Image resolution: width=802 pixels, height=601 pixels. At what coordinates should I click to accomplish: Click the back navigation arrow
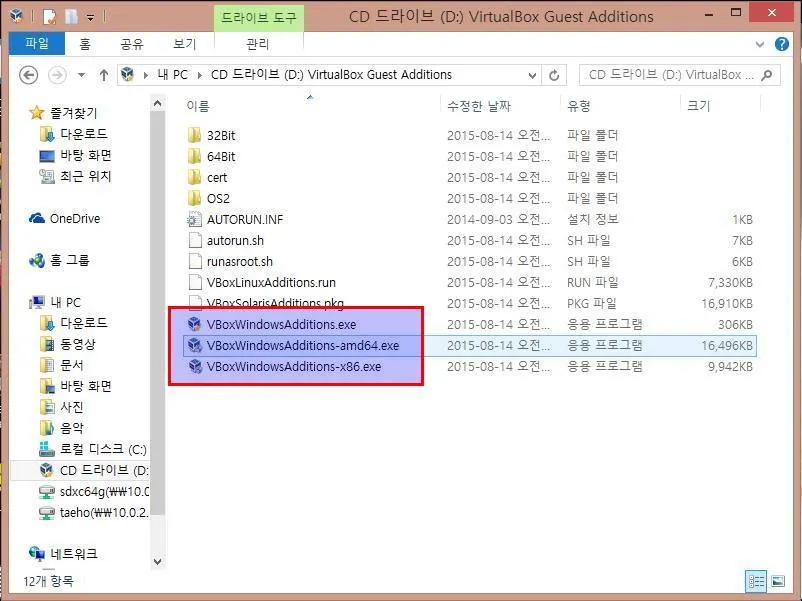tap(29, 75)
